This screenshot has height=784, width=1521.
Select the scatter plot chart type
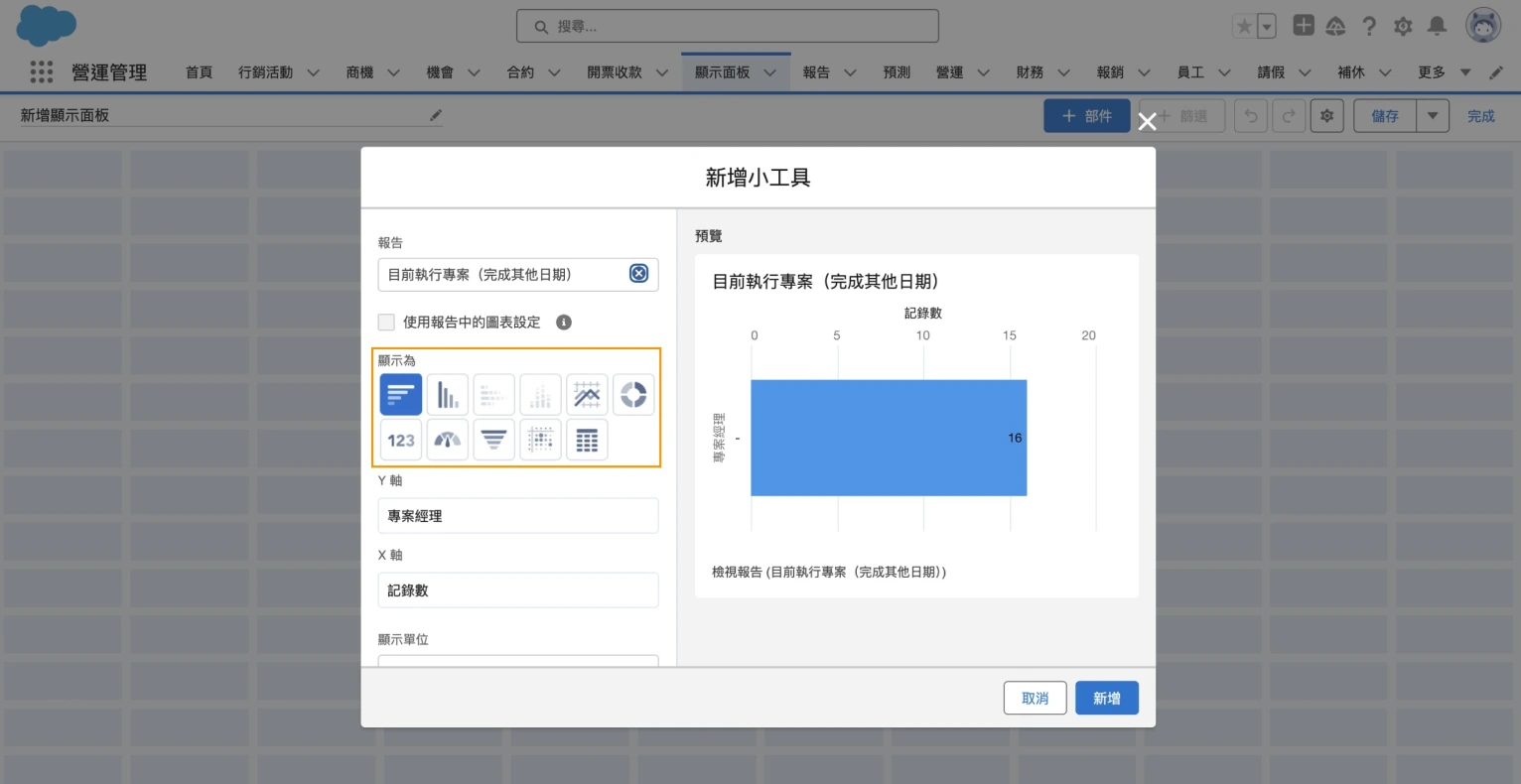pyautogui.click(x=540, y=441)
